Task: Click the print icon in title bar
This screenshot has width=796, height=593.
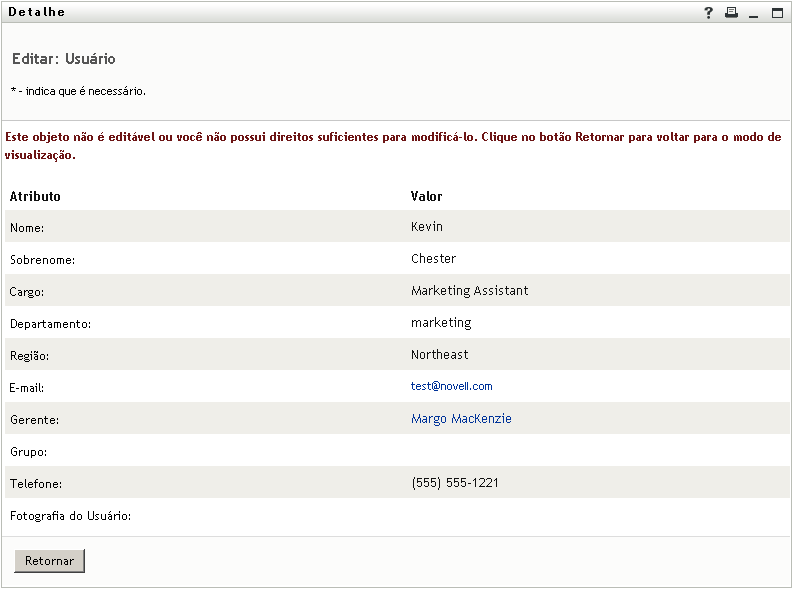Action: click(x=731, y=13)
